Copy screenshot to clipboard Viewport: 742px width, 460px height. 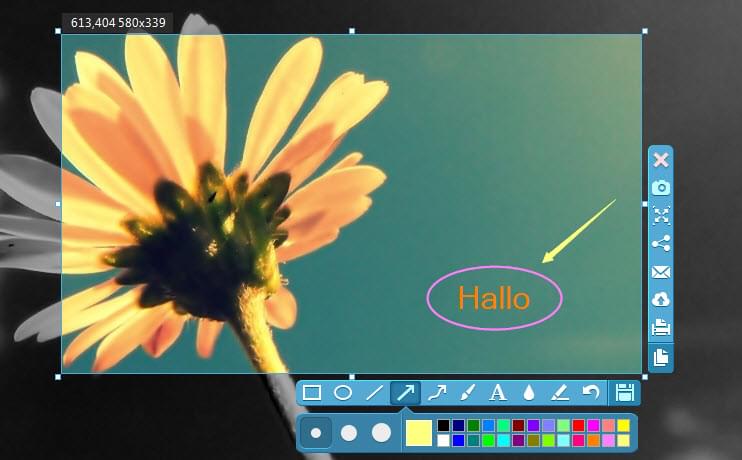point(660,357)
